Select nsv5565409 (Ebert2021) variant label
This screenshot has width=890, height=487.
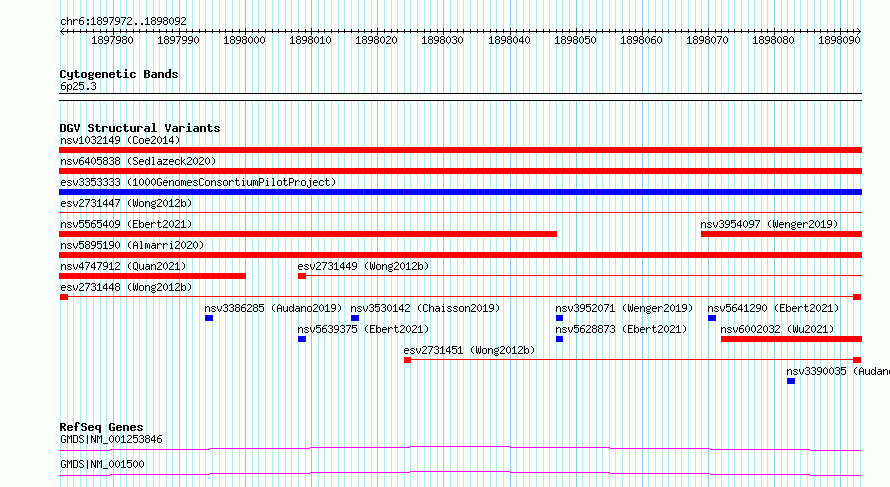[126, 224]
